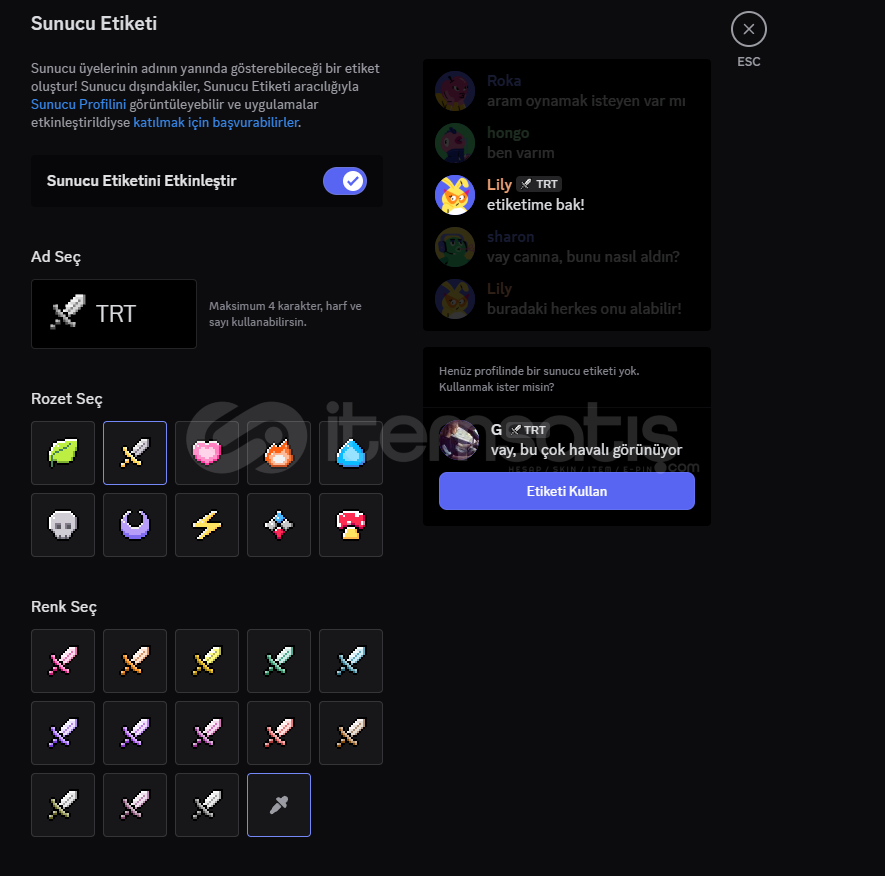Follow the katılmak için başvurabilirler link

click(x=216, y=122)
